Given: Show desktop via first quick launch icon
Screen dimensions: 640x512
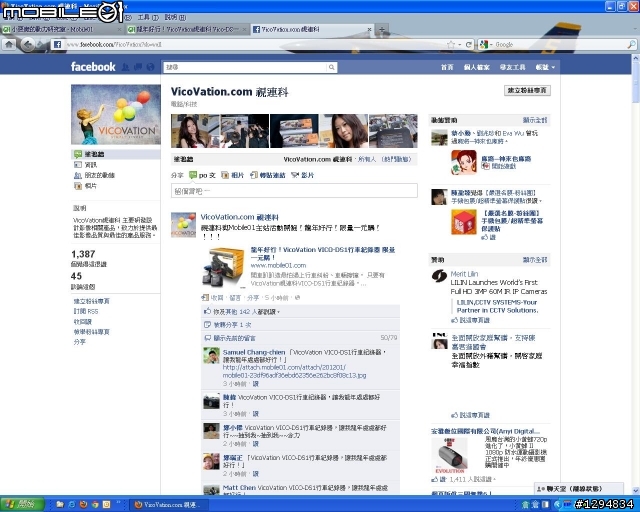Looking at the screenshot, I should [60, 505].
